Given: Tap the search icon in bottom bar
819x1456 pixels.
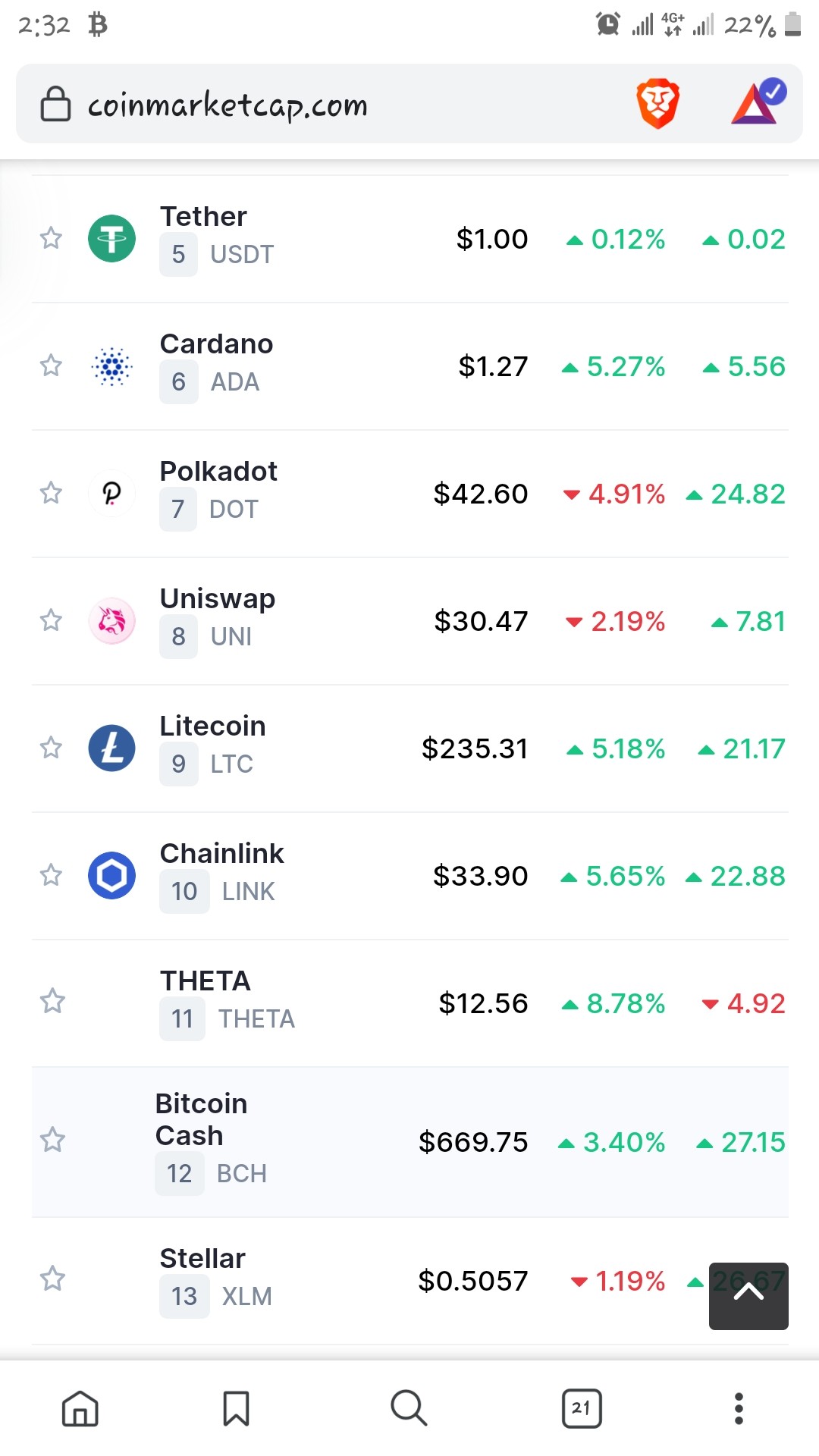Looking at the screenshot, I should point(409,1408).
